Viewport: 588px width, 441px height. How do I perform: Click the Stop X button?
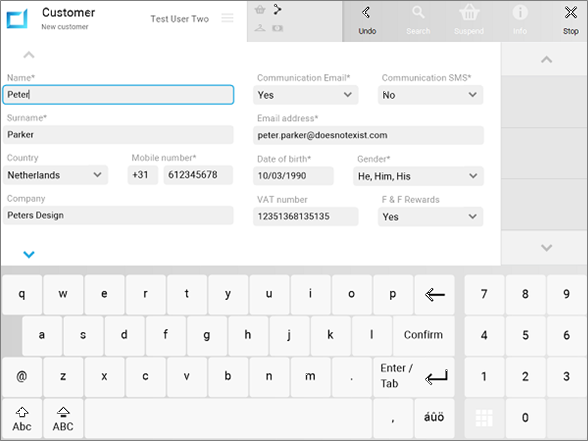point(570,21)
